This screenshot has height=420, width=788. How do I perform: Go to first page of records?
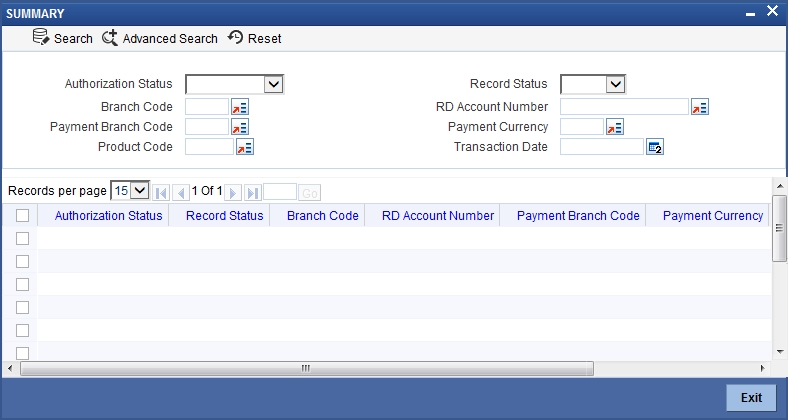(161, 193)
